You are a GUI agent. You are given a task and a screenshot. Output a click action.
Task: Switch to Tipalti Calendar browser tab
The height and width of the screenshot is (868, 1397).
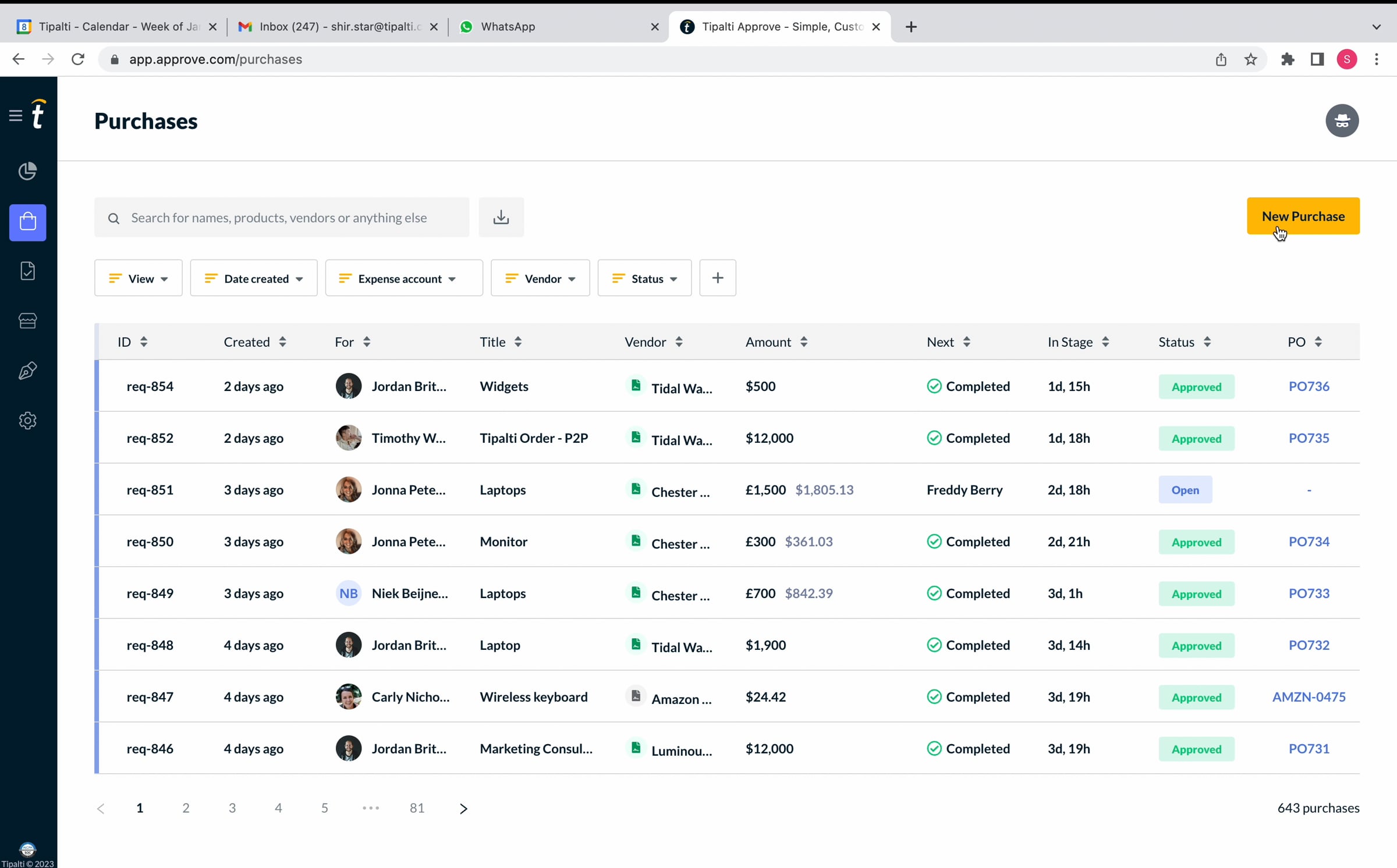pyautogui.click(x=119, y=27)
